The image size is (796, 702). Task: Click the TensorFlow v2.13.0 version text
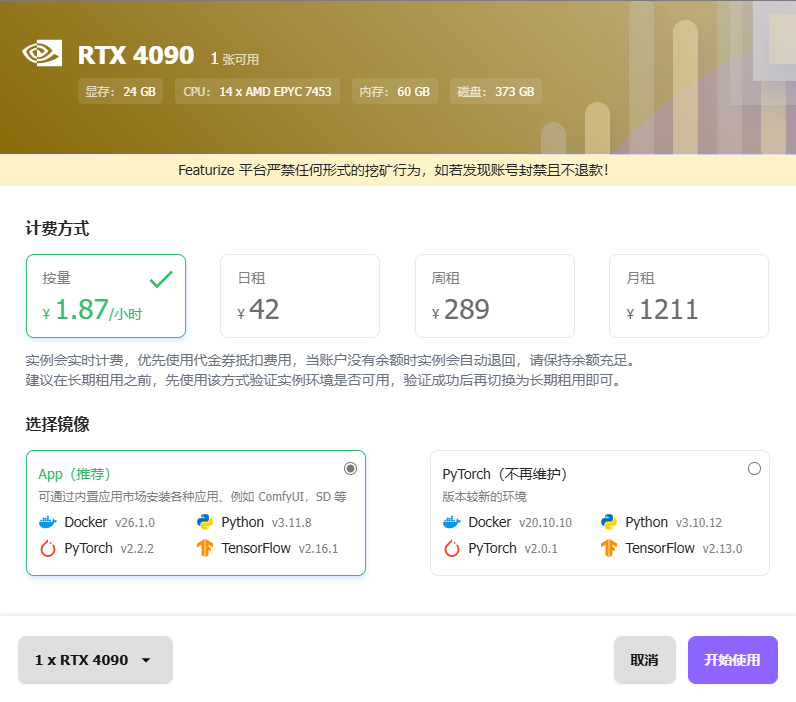tap(722, 549)
